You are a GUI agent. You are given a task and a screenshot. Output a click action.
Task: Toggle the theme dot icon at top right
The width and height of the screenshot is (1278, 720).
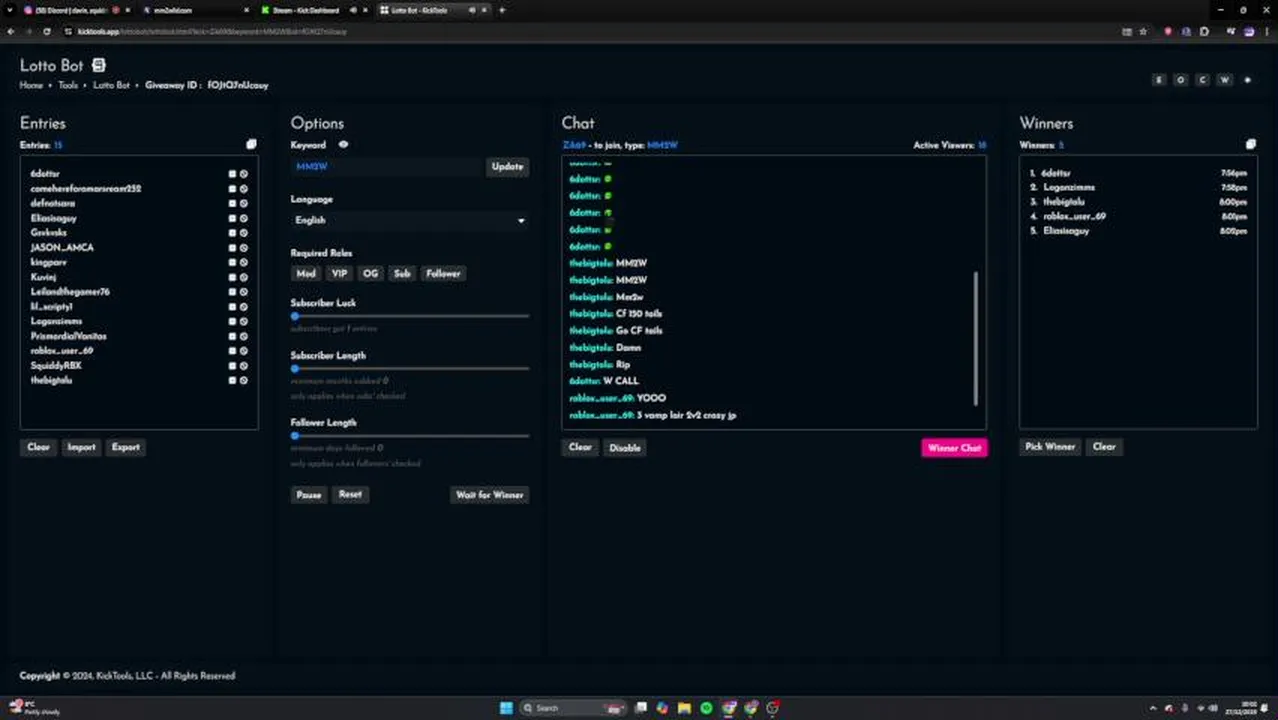point(1247,80)
